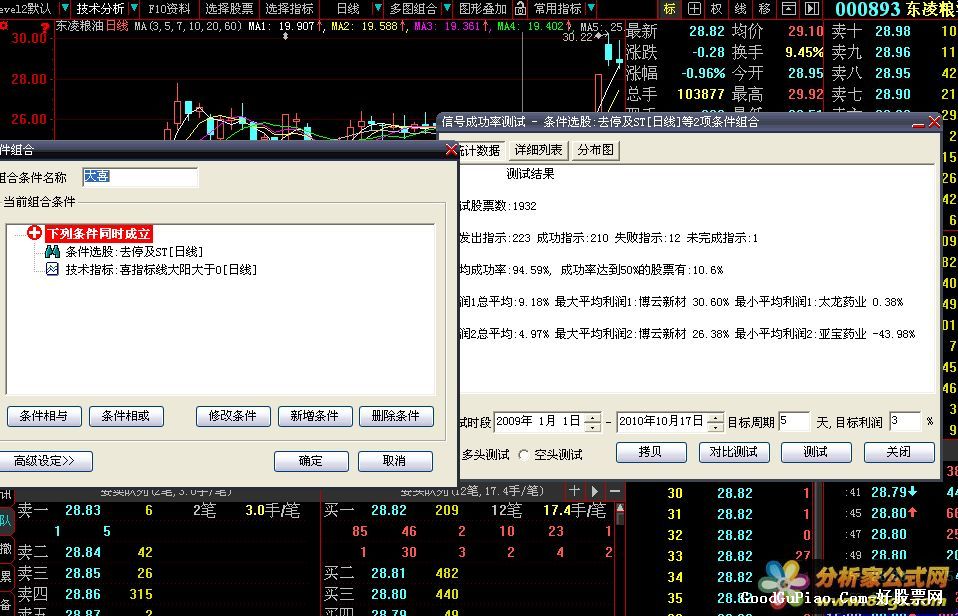This screenshot has height=616, width=958.
Task: Click the 关闭 button in signal test window
Action: pos(899,452)
